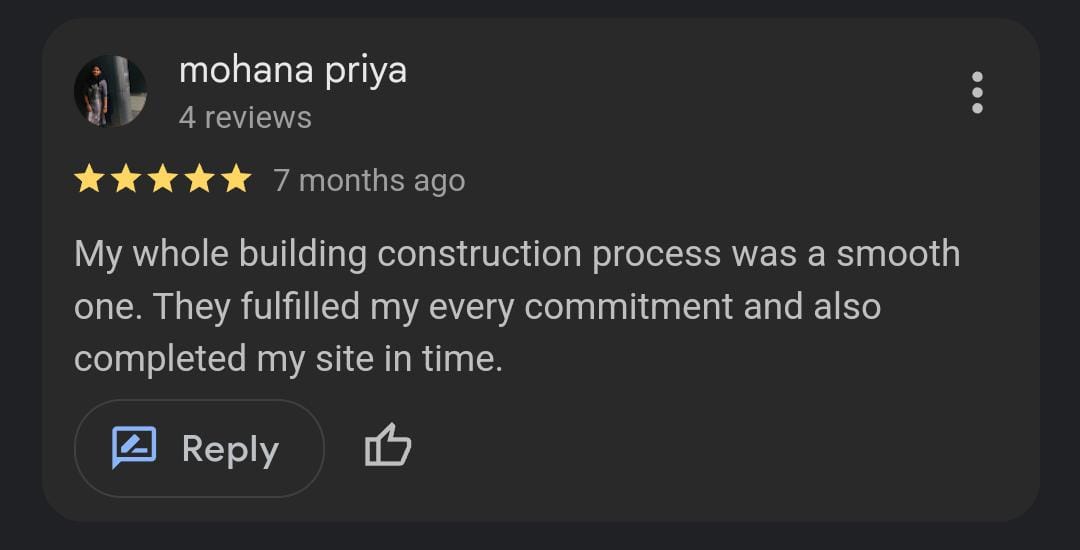Click the reviewer name mohana priya
The height and width of the screenshot is (550, 1080).
pos(292,71)
